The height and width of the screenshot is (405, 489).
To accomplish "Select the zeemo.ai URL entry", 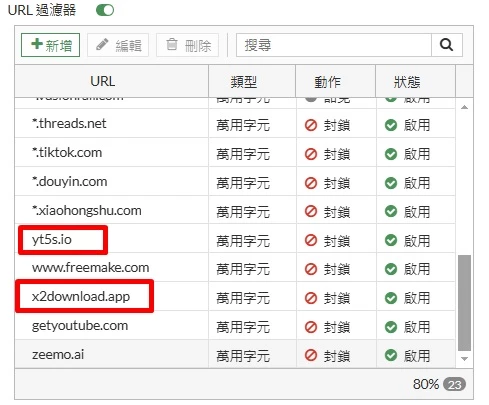I will (x=58, y=355).
